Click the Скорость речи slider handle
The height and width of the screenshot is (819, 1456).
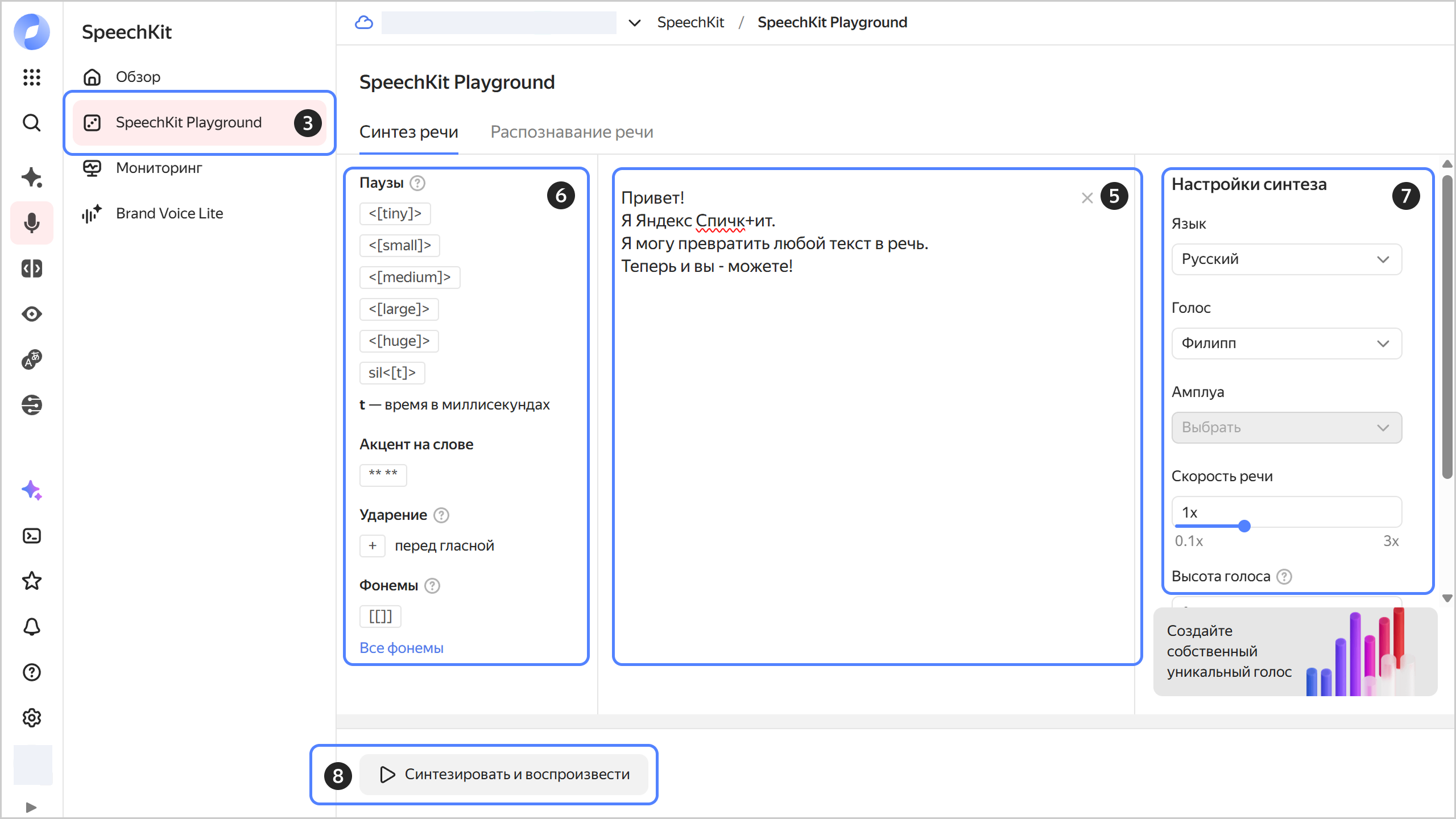point(1244,526)
